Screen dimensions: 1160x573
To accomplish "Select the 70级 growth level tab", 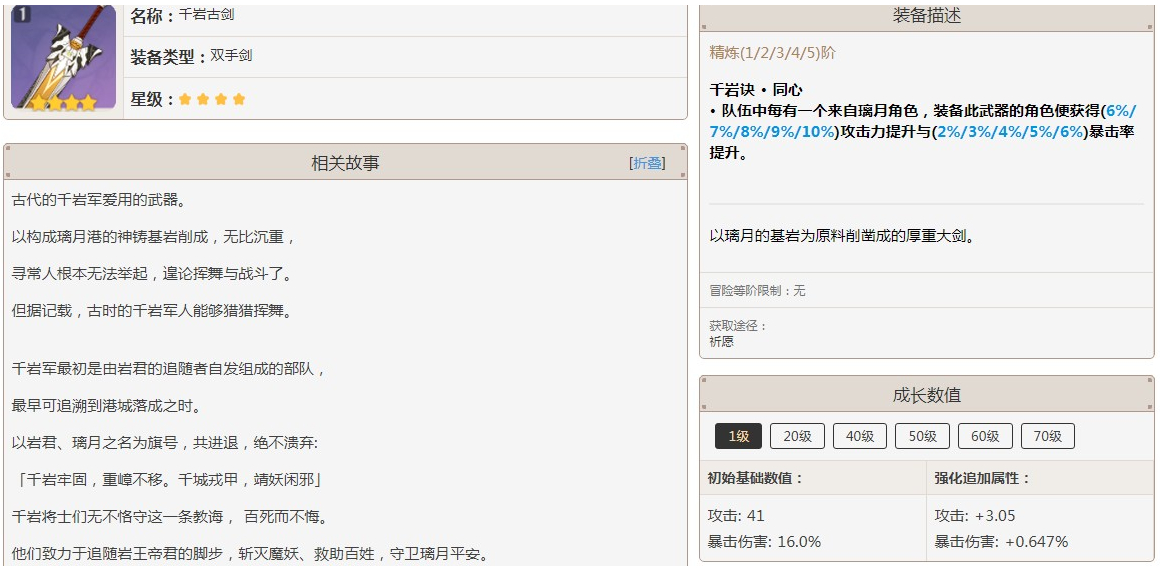I will pos(1048,436).
